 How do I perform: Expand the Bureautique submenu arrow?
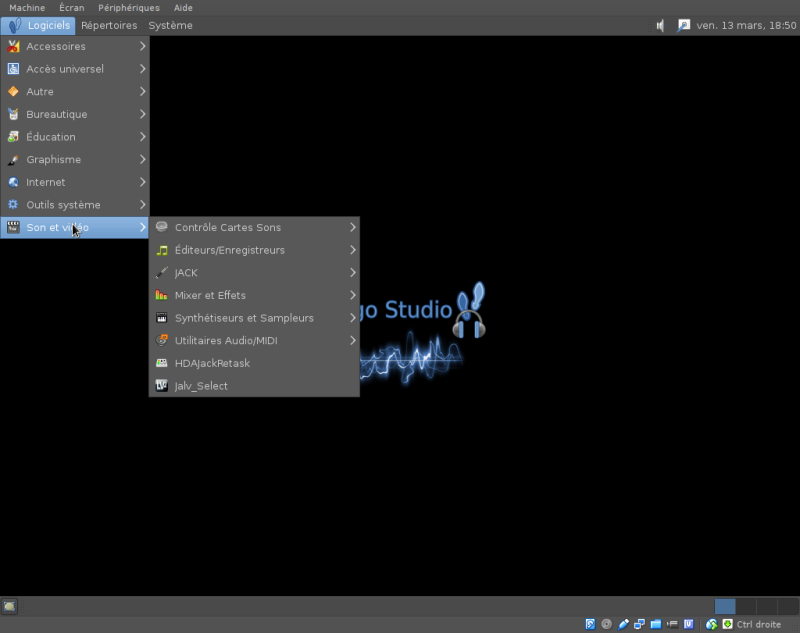click(x=142, y=114)
